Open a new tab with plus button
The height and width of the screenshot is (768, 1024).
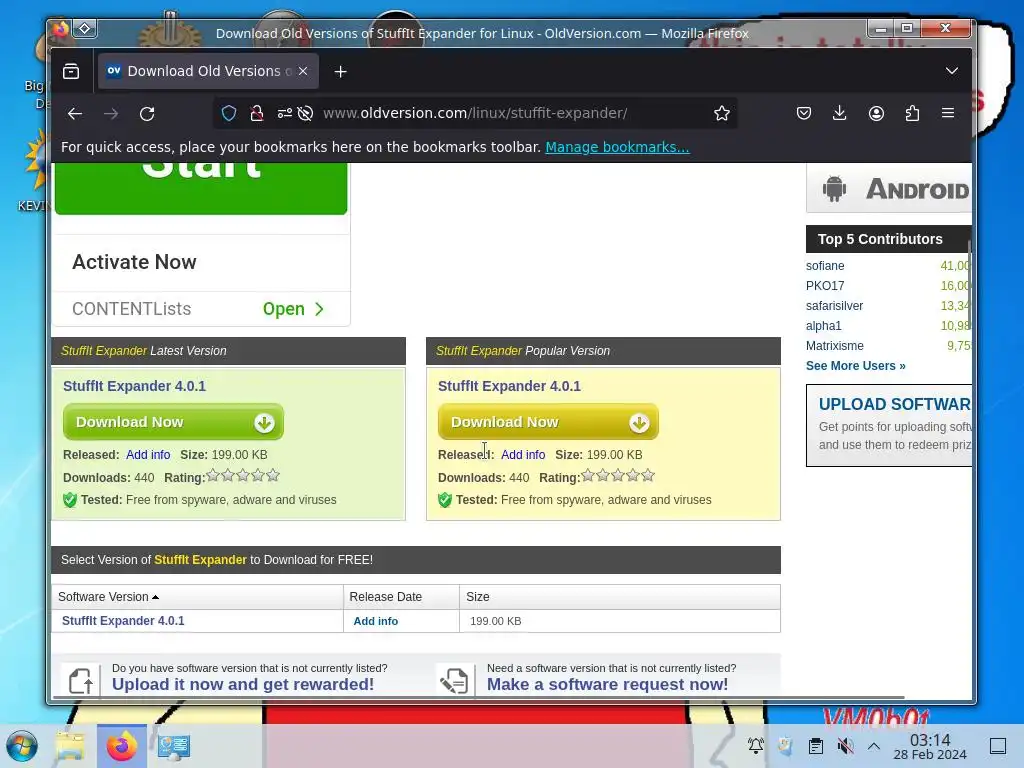[x=340, y=71]
